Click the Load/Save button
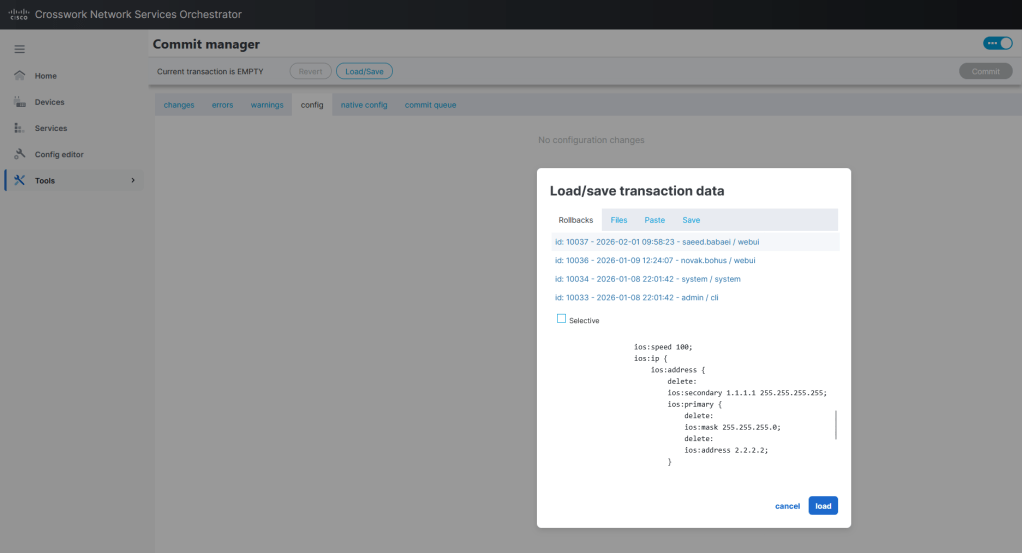 tap(364, 71)
